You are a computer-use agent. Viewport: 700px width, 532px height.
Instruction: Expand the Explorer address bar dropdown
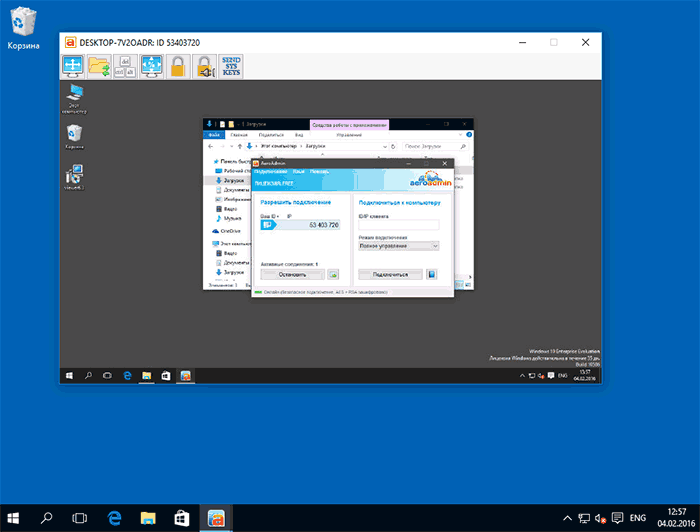click(x=385, y=146)
